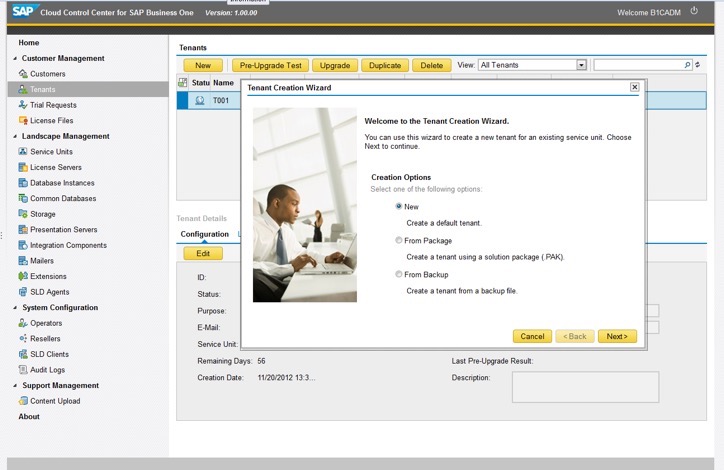Open Audit Logs in sidebar
The width and height of the screenshot is (724, 470).
point(47,370)
